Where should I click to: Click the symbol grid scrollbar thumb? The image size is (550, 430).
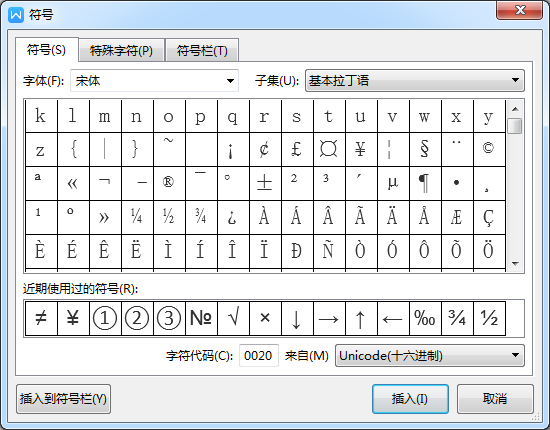pos(515,126)
